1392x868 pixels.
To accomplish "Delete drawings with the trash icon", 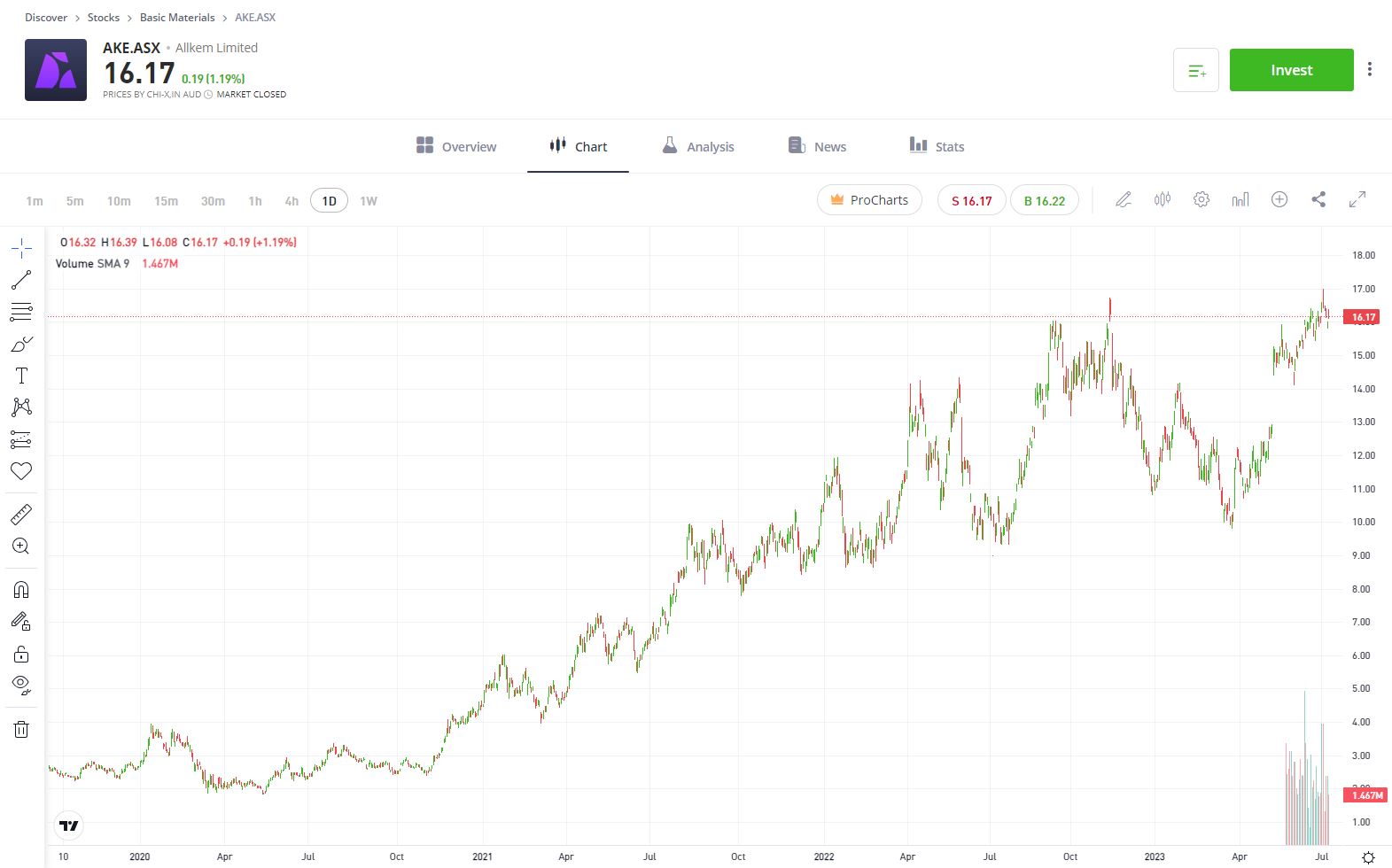I will (x=21, y=729).
